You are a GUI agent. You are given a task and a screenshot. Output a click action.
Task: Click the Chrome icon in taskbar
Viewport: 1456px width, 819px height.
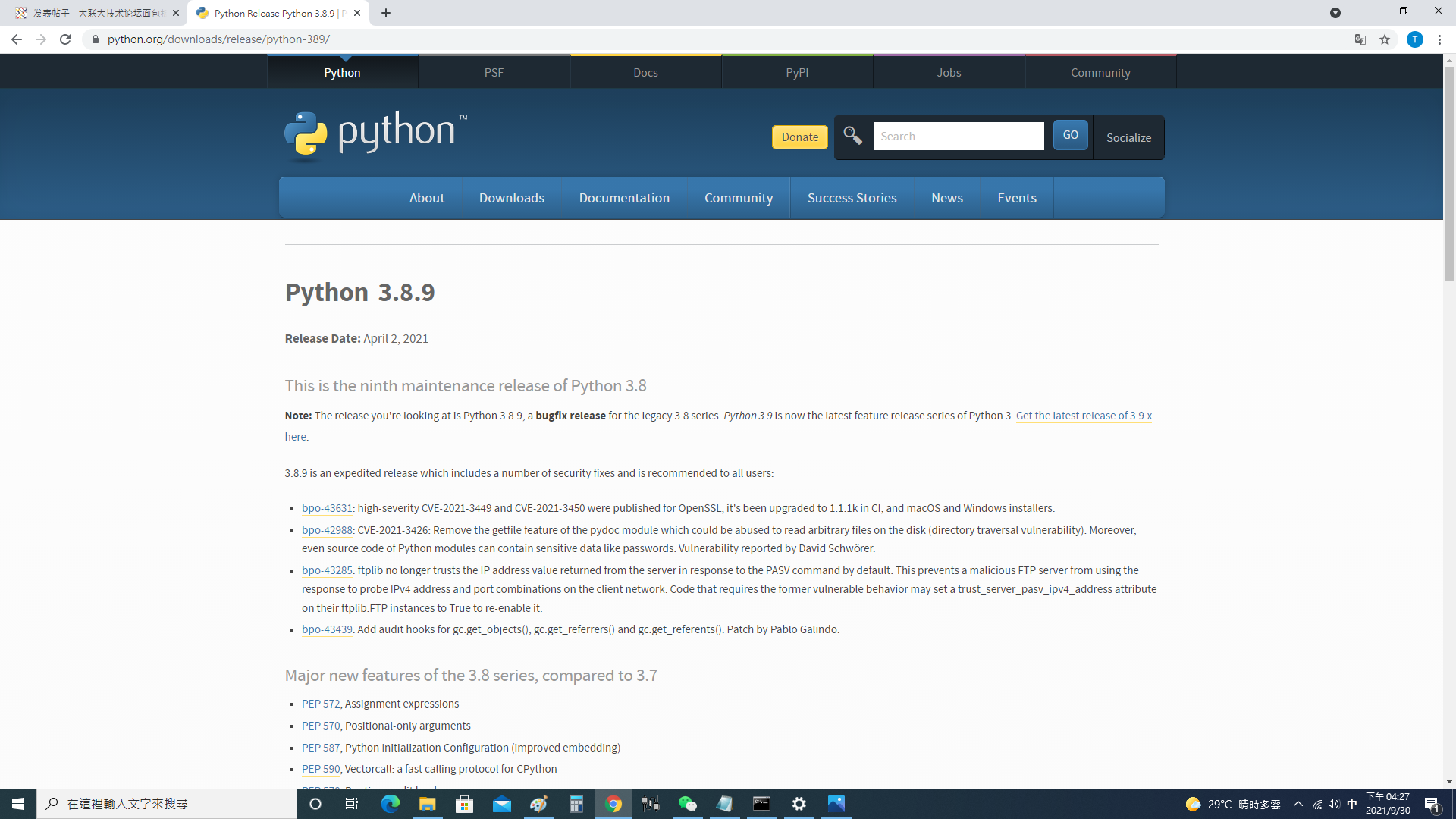[x=613, y=804]
